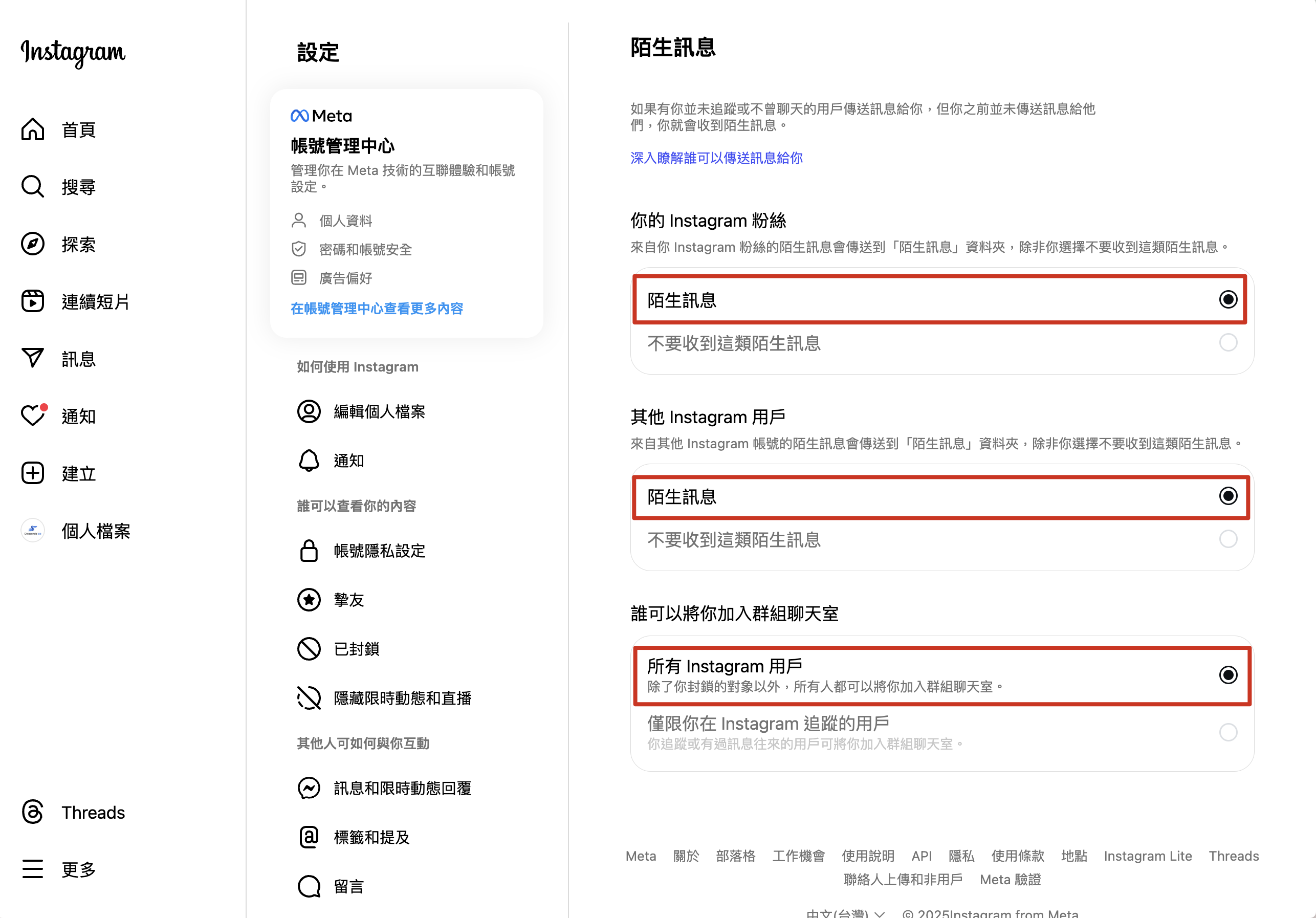This screenshot has width=1316, height=918.
Task: Open 密碼和帳號安全 link
Action: [x=366, y=249]
